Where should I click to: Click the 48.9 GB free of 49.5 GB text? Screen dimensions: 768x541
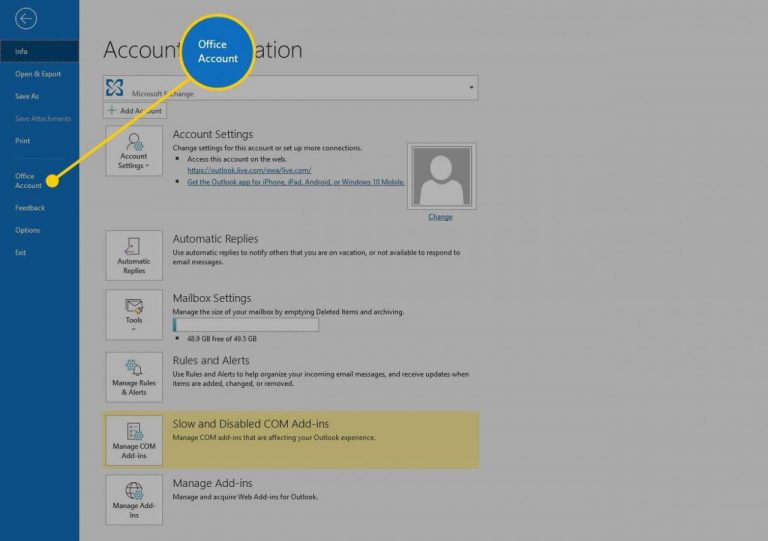[222, 339]
